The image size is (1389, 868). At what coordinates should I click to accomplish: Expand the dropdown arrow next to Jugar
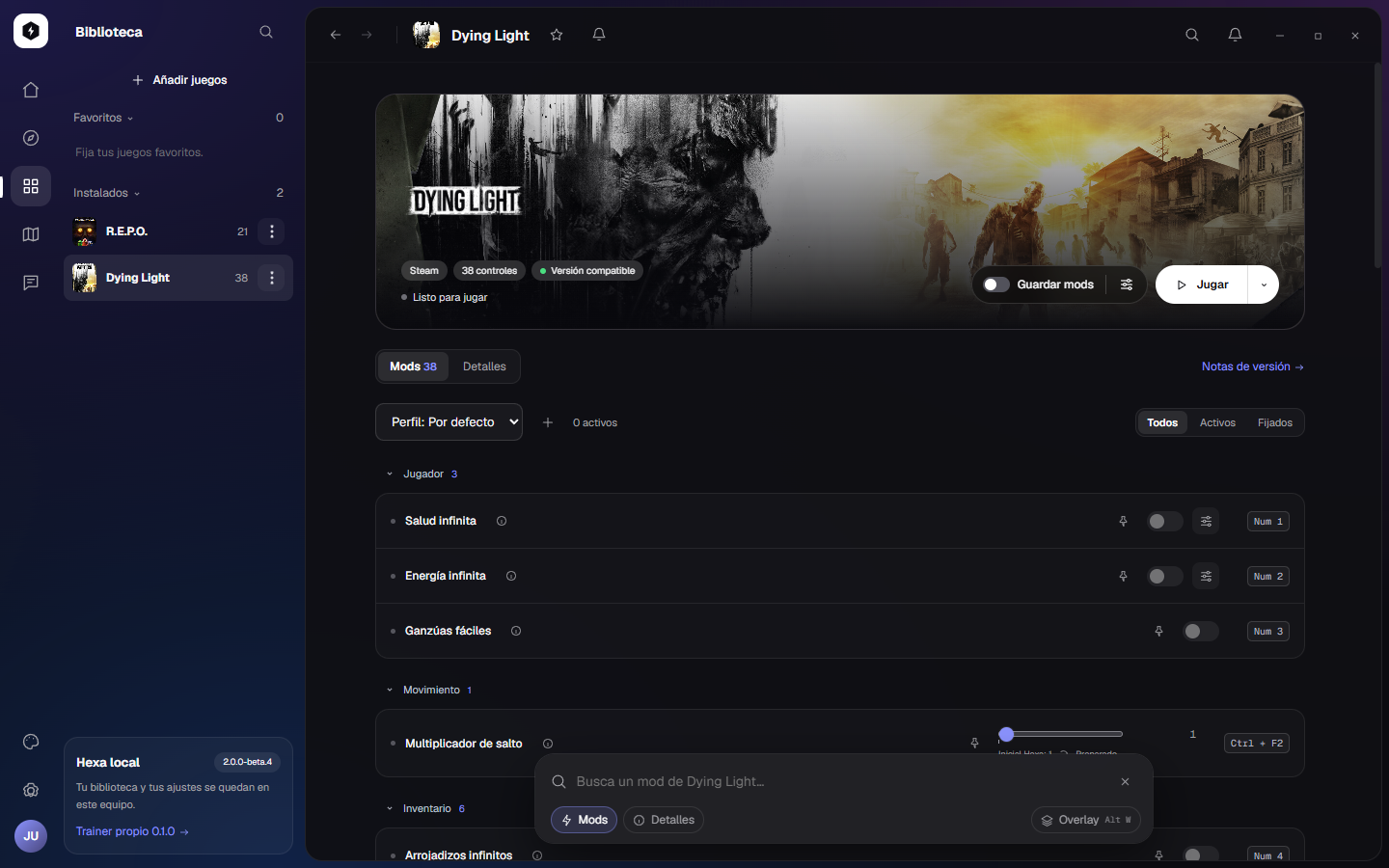click(x=1264, y=285)
